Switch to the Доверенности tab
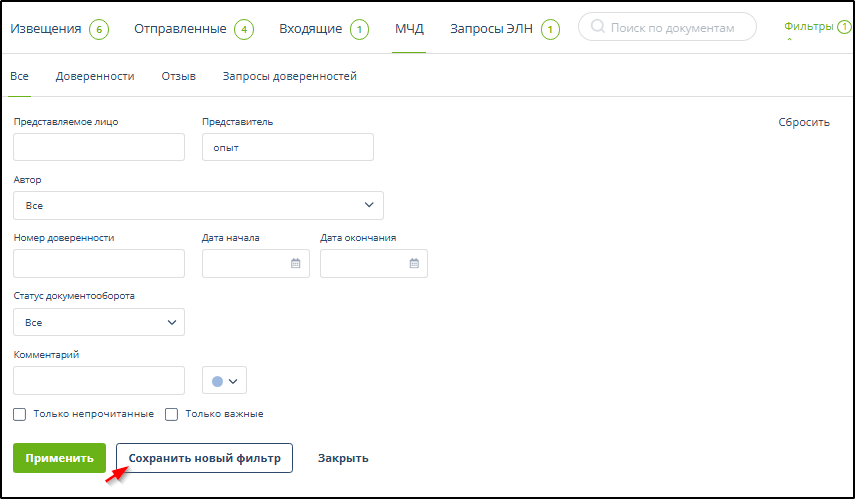Viewport: 855px width, 499px height. [95, 76]
